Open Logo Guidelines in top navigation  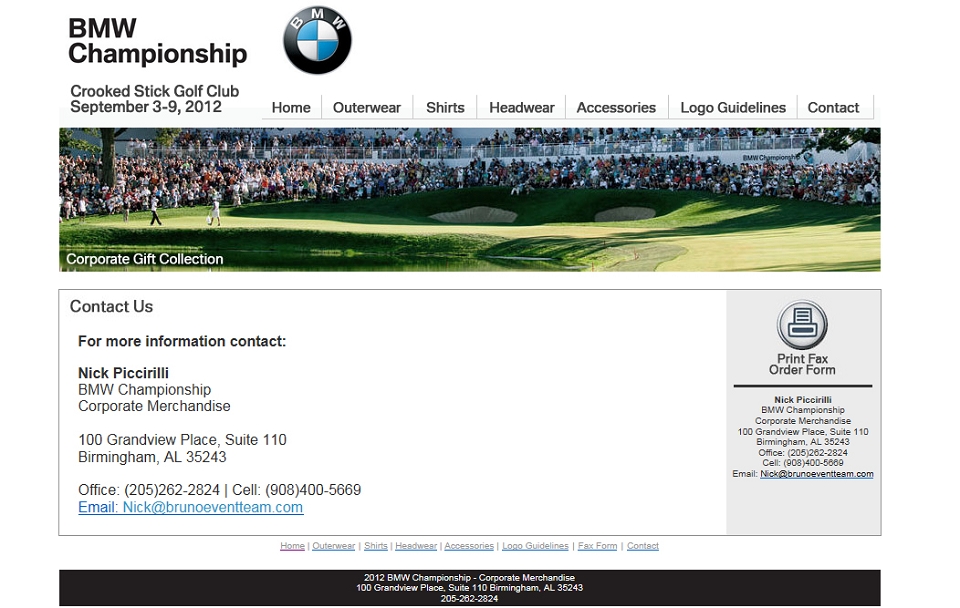(x=733, y=108)
